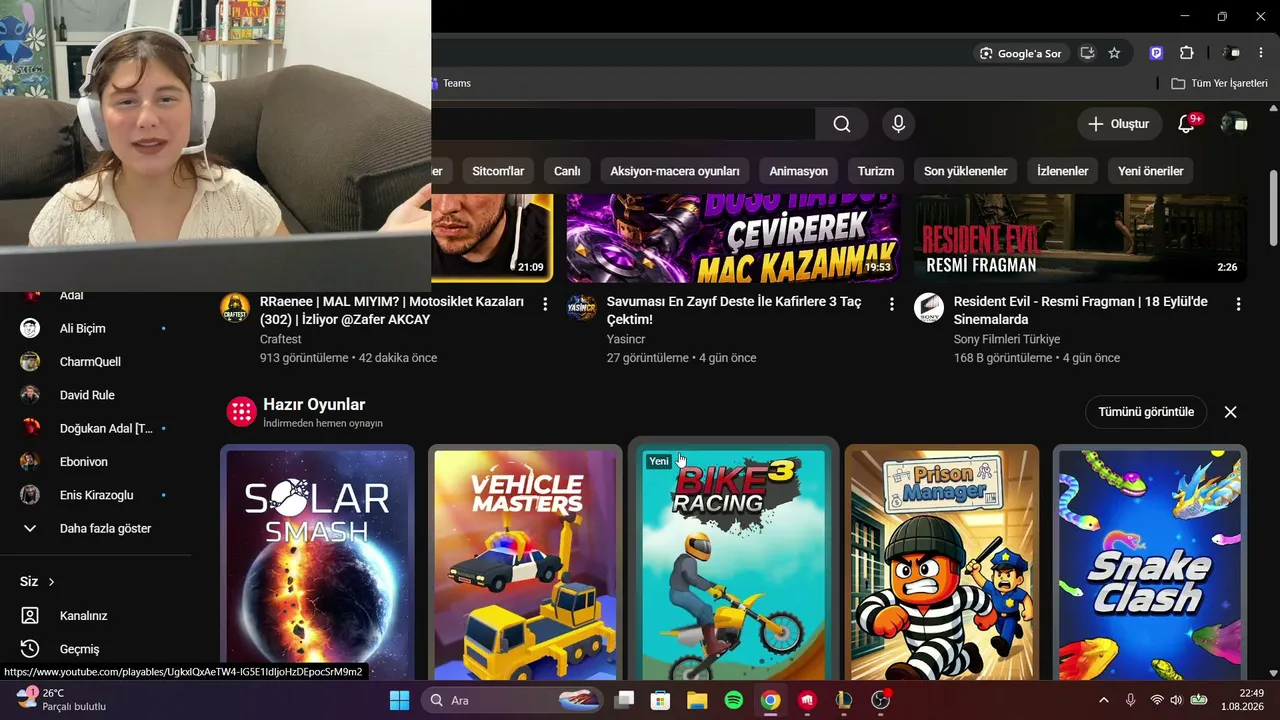Image resolution: width=1280 pixels, height=720 pixels.
Task: Open the Doğukan Adal subscription
Action: click(x=95, y=428)
